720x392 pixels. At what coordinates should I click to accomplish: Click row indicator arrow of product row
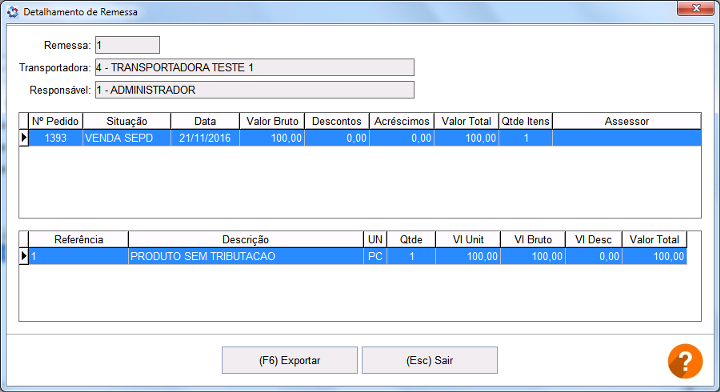[24, 256]
